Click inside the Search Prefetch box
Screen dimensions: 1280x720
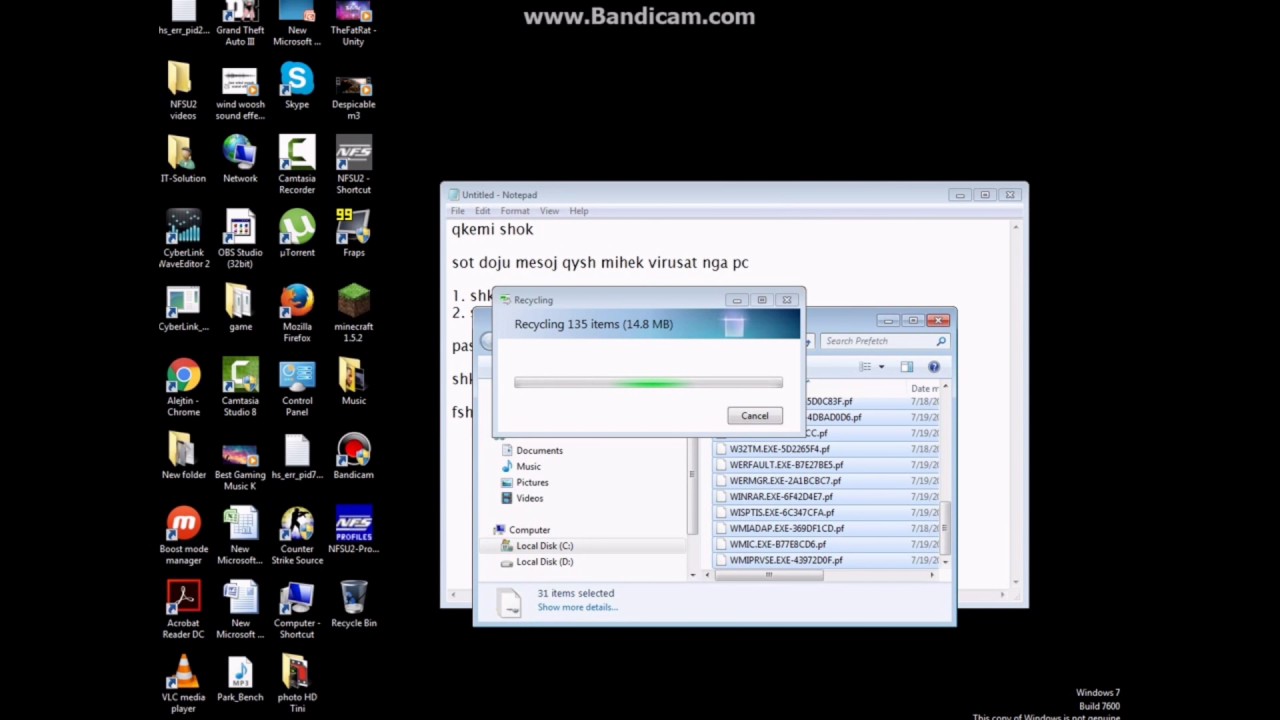coord(884,341)
